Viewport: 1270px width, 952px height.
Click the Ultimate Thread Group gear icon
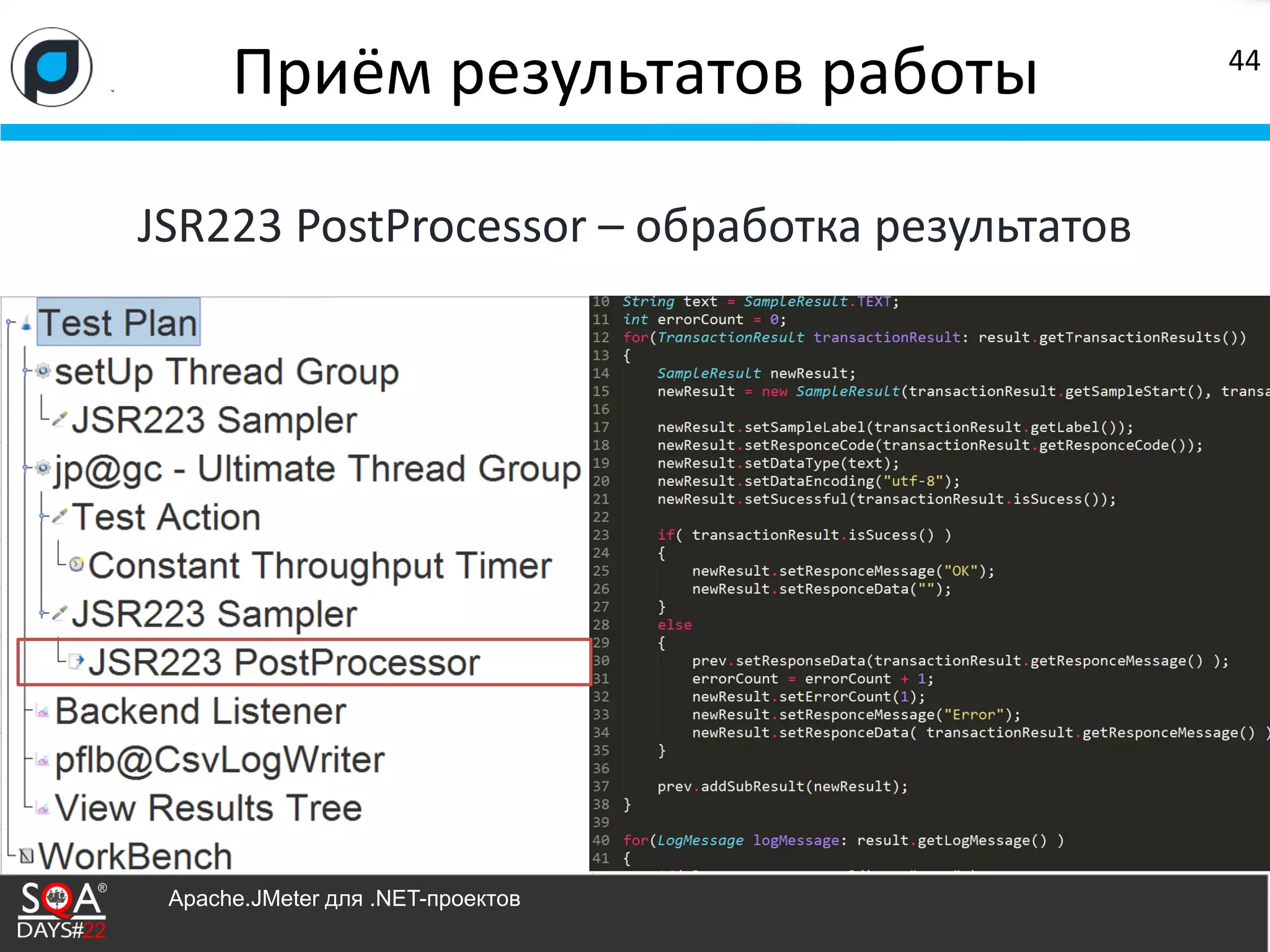coord(43,468)
